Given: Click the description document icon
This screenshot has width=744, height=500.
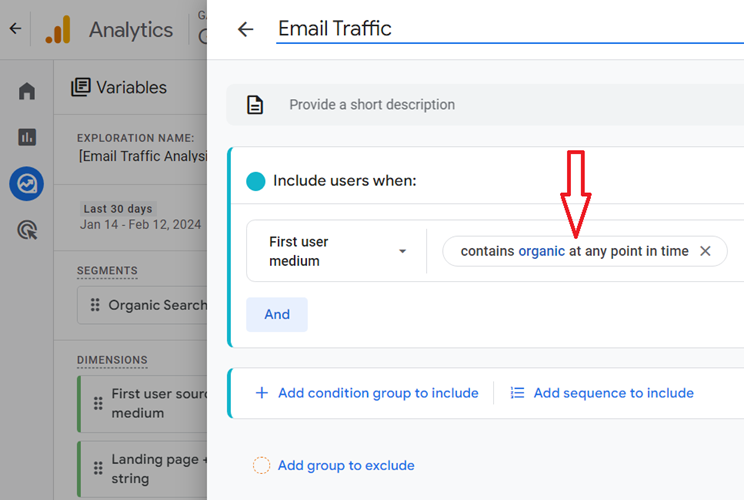Looking at the screenshot, I should [x=255, y=105].
